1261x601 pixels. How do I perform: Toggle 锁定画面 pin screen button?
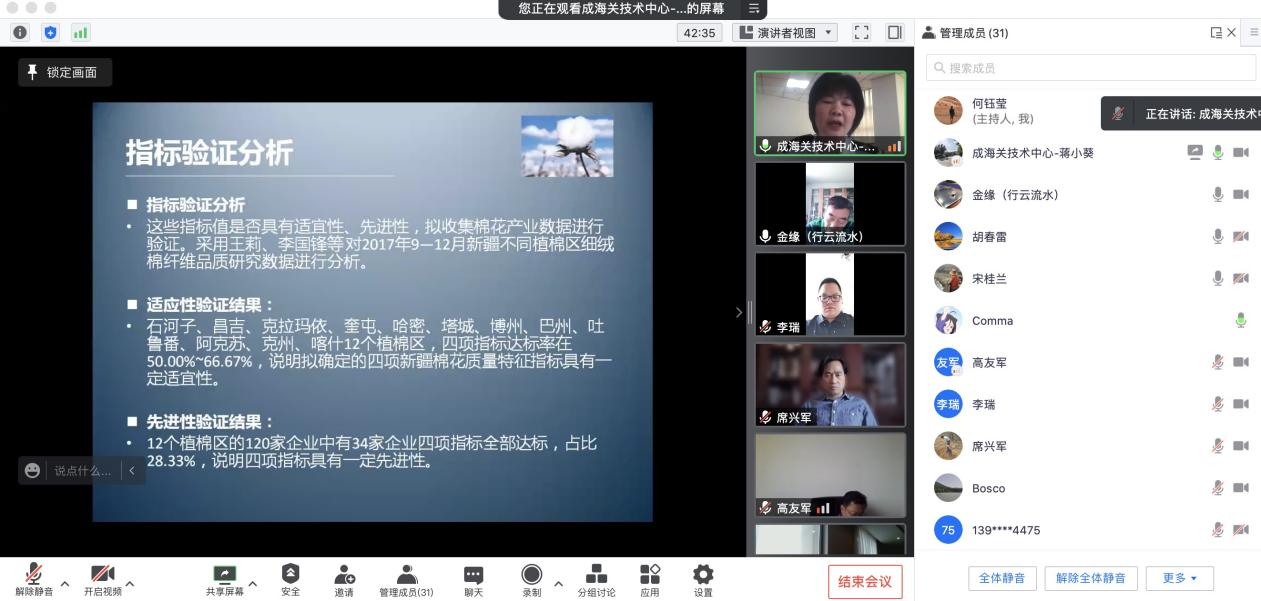coord(65,72)
